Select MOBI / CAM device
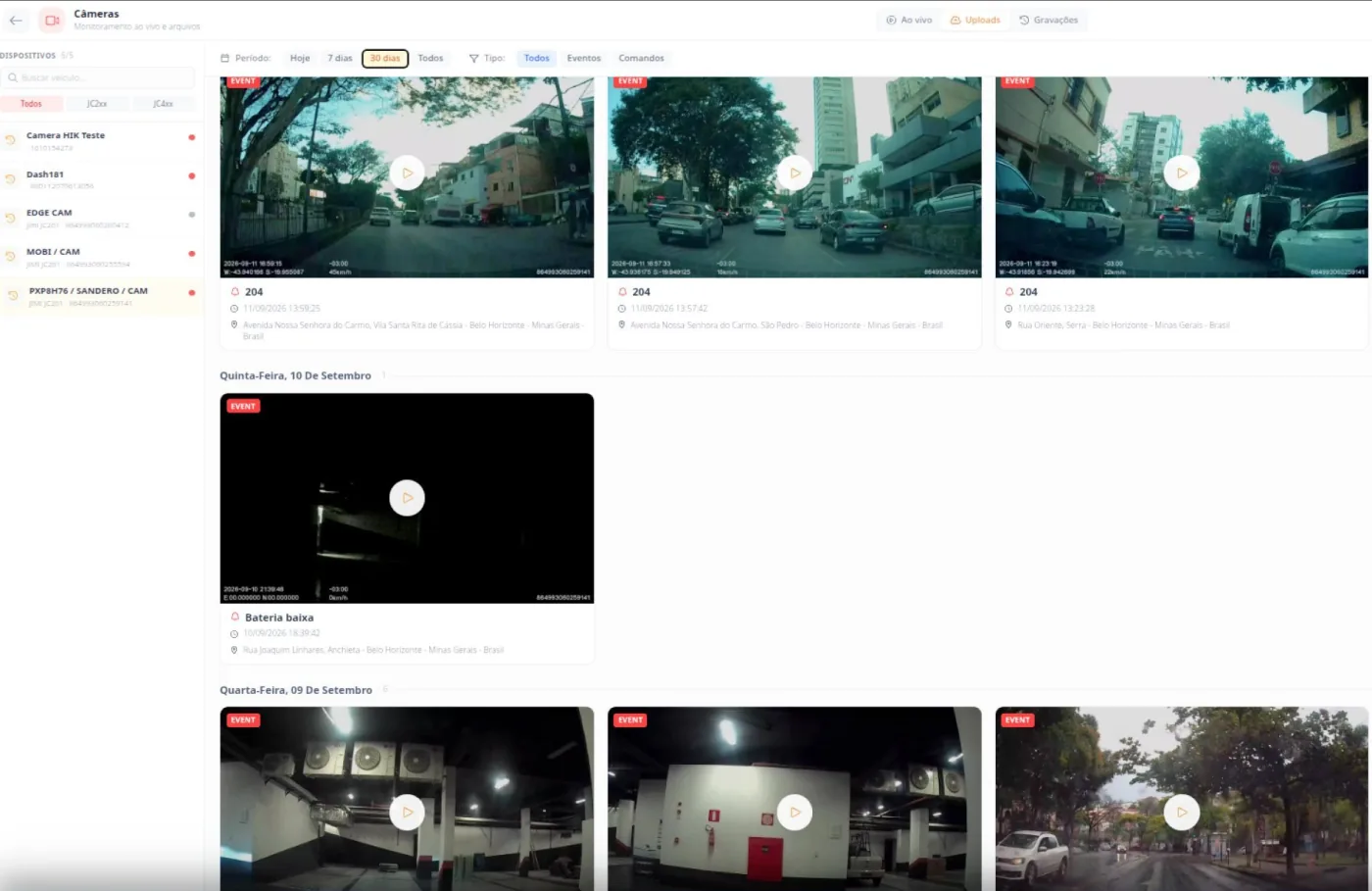The image size is (1372, 891). pos(102,257)
